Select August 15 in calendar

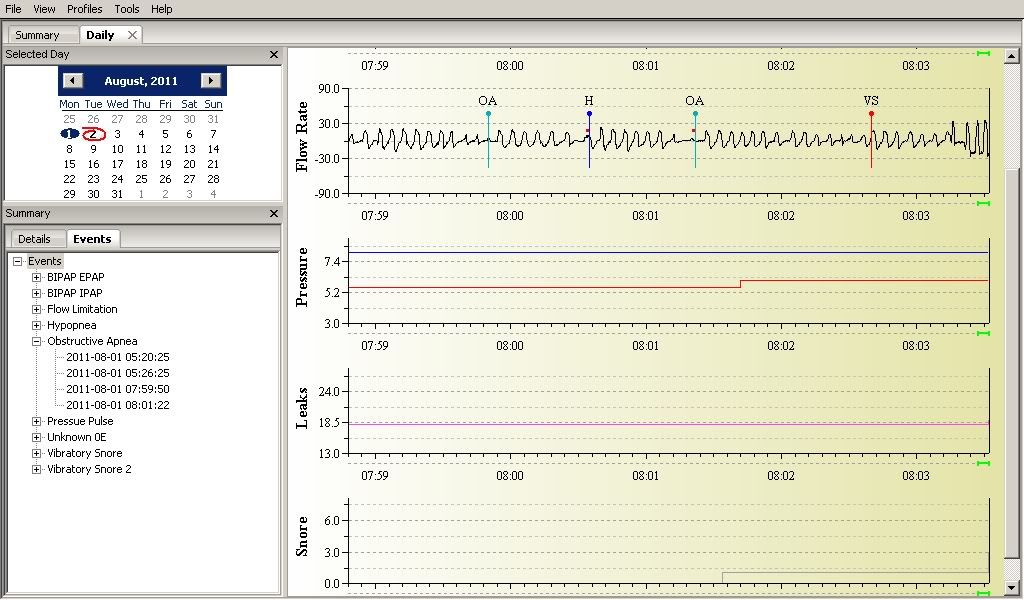(x=69, y=164)
